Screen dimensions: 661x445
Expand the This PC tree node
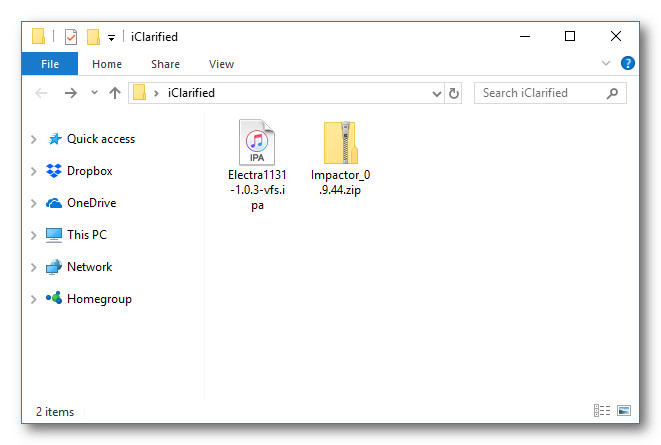[34, 235]
